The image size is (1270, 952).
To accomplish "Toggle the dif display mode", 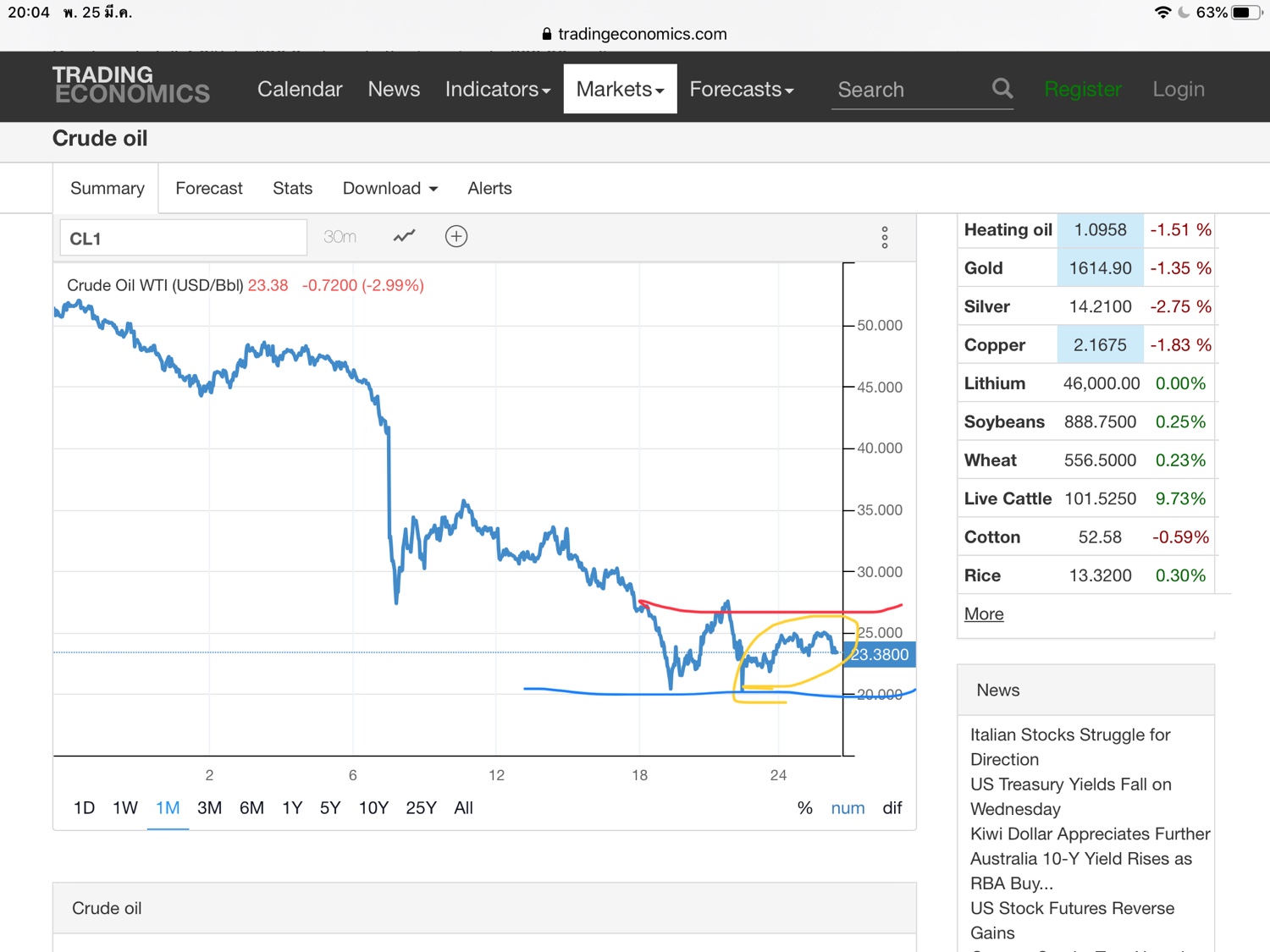I will click(x=892, y=808).
